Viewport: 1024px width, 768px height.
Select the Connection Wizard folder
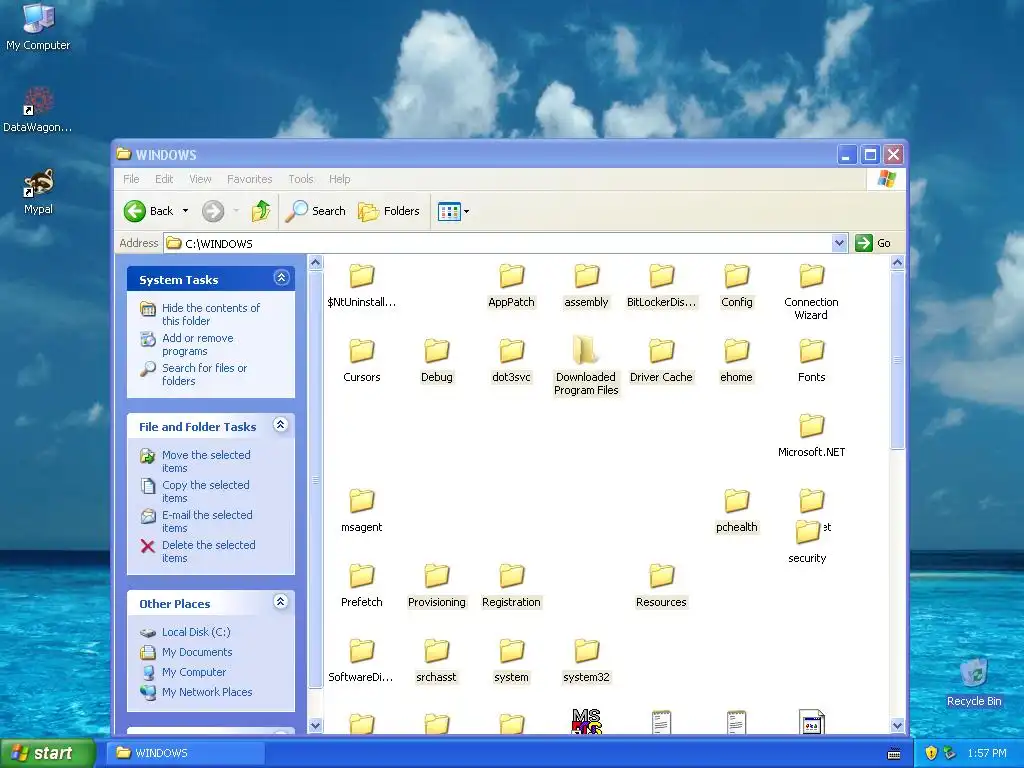pyautogui.click(x=812, y=292)
